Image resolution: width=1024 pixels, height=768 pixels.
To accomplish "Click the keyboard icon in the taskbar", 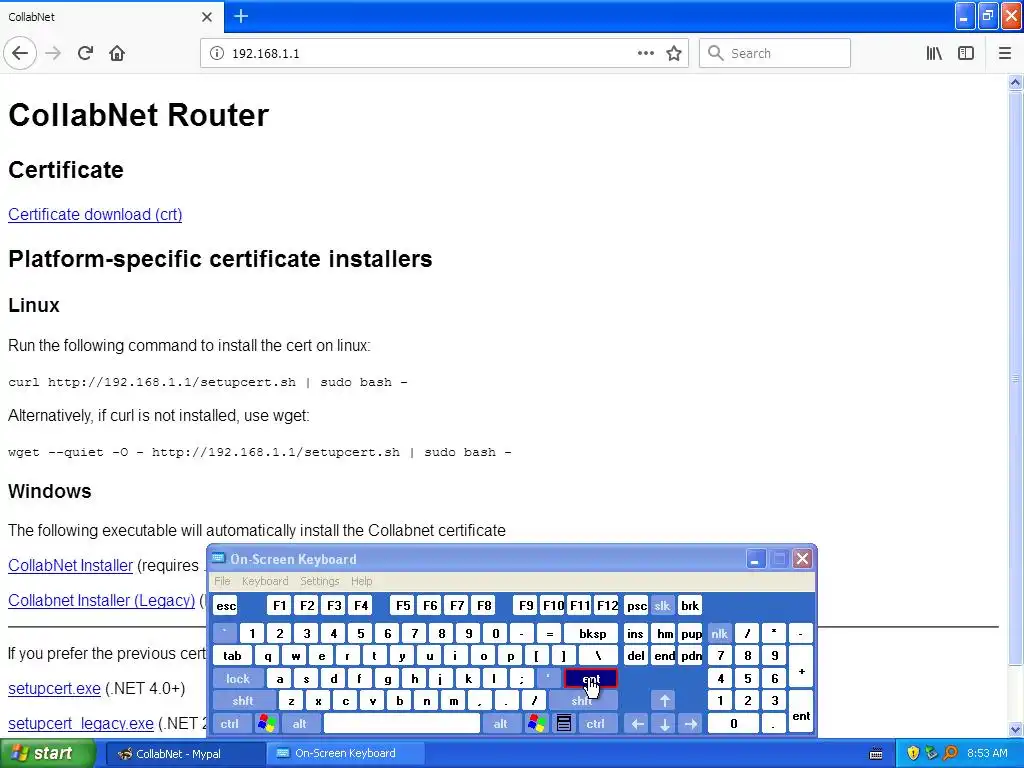I will click(x=876, y=754).
